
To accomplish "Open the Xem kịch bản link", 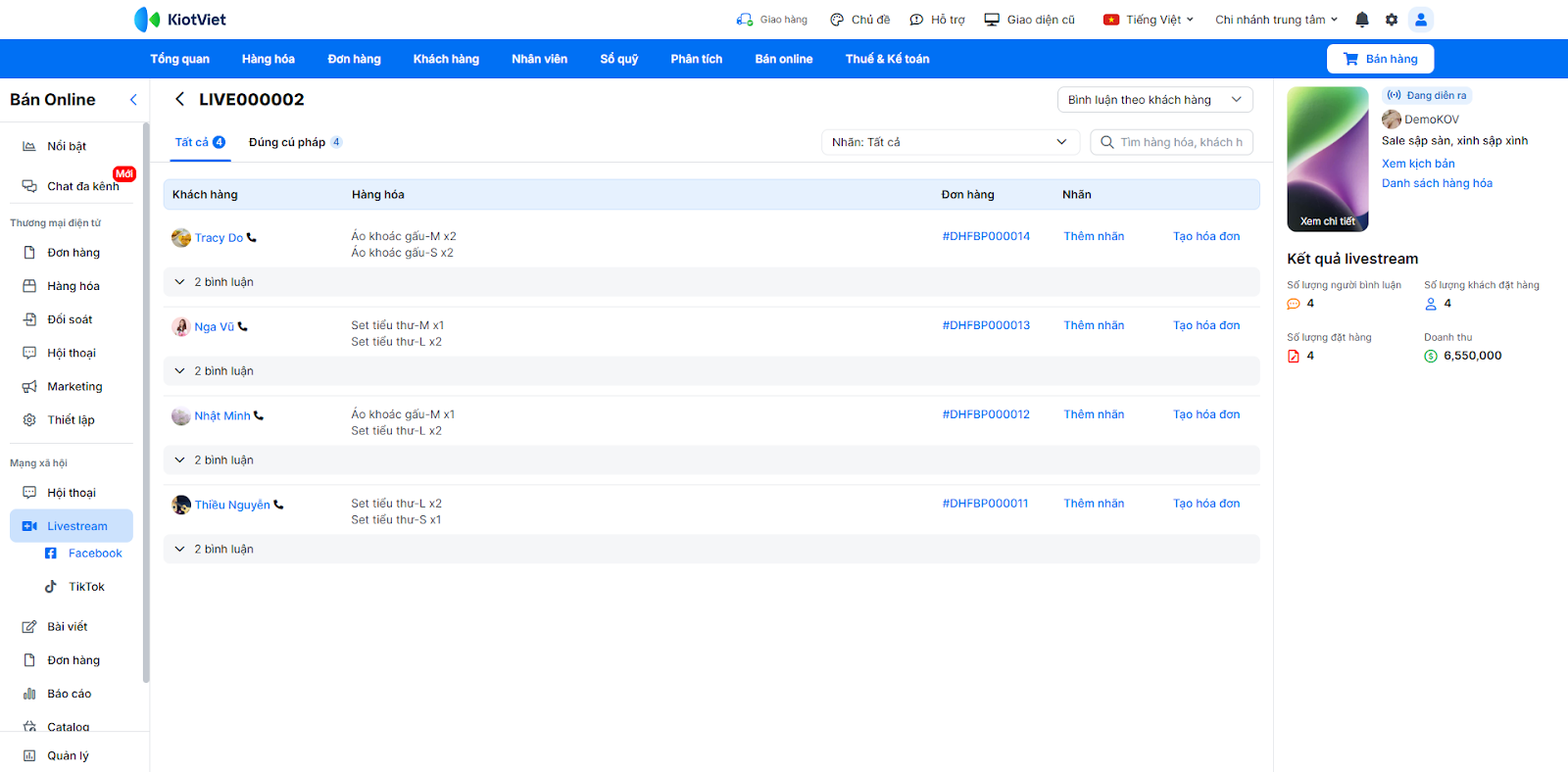I will [x=1418, y=164].
